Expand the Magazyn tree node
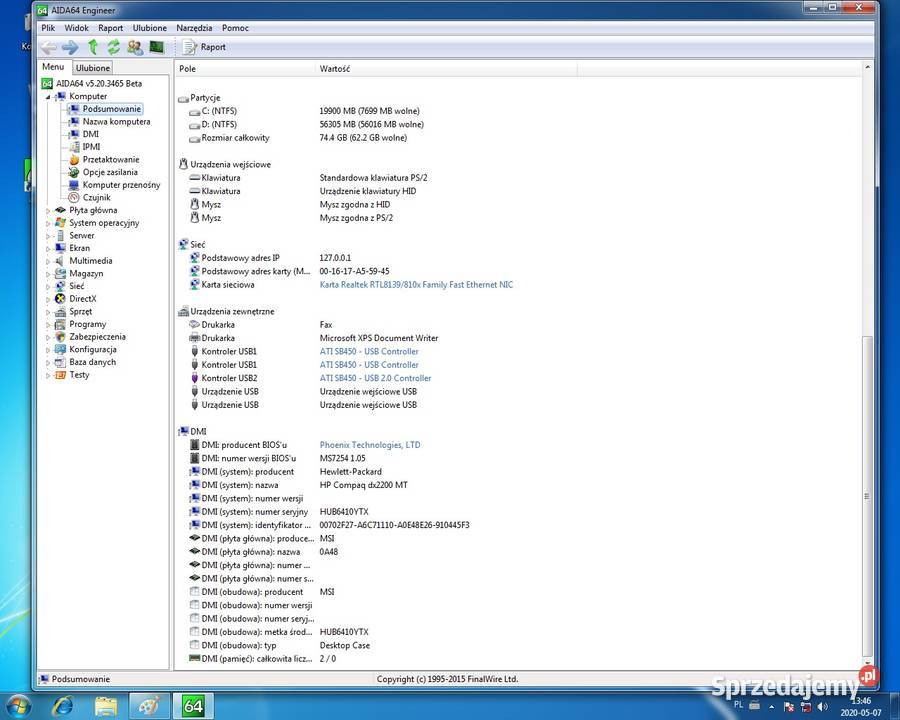900x720 pixels. click(48, 274)
